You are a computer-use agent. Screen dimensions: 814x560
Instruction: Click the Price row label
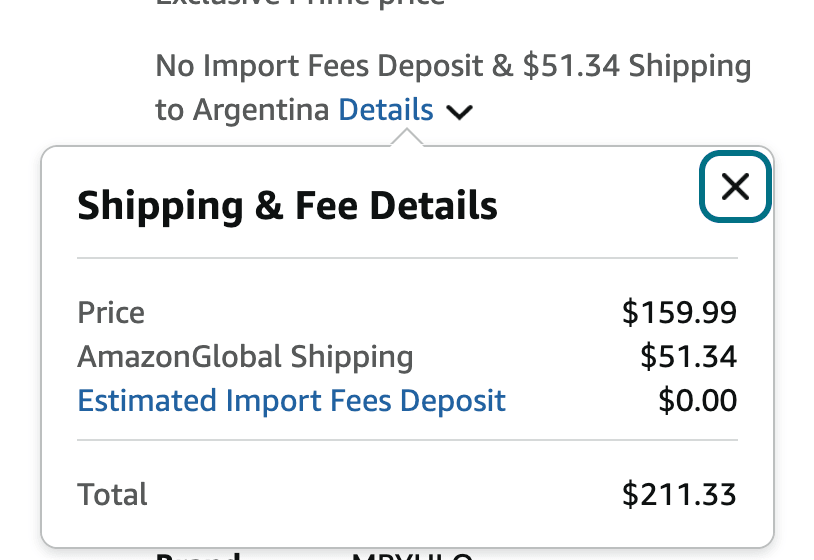[111, 313]
